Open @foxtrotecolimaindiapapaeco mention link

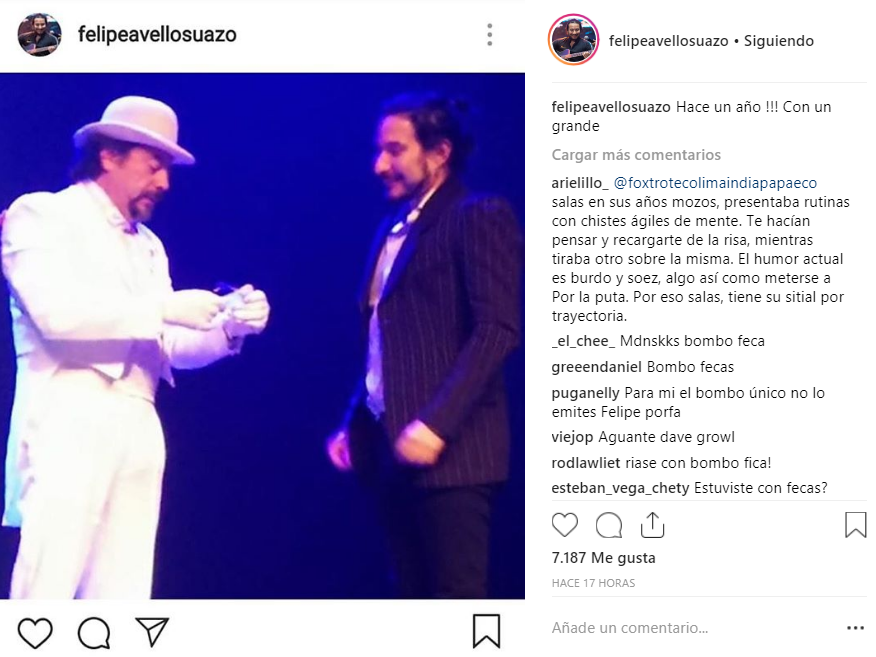715,183
